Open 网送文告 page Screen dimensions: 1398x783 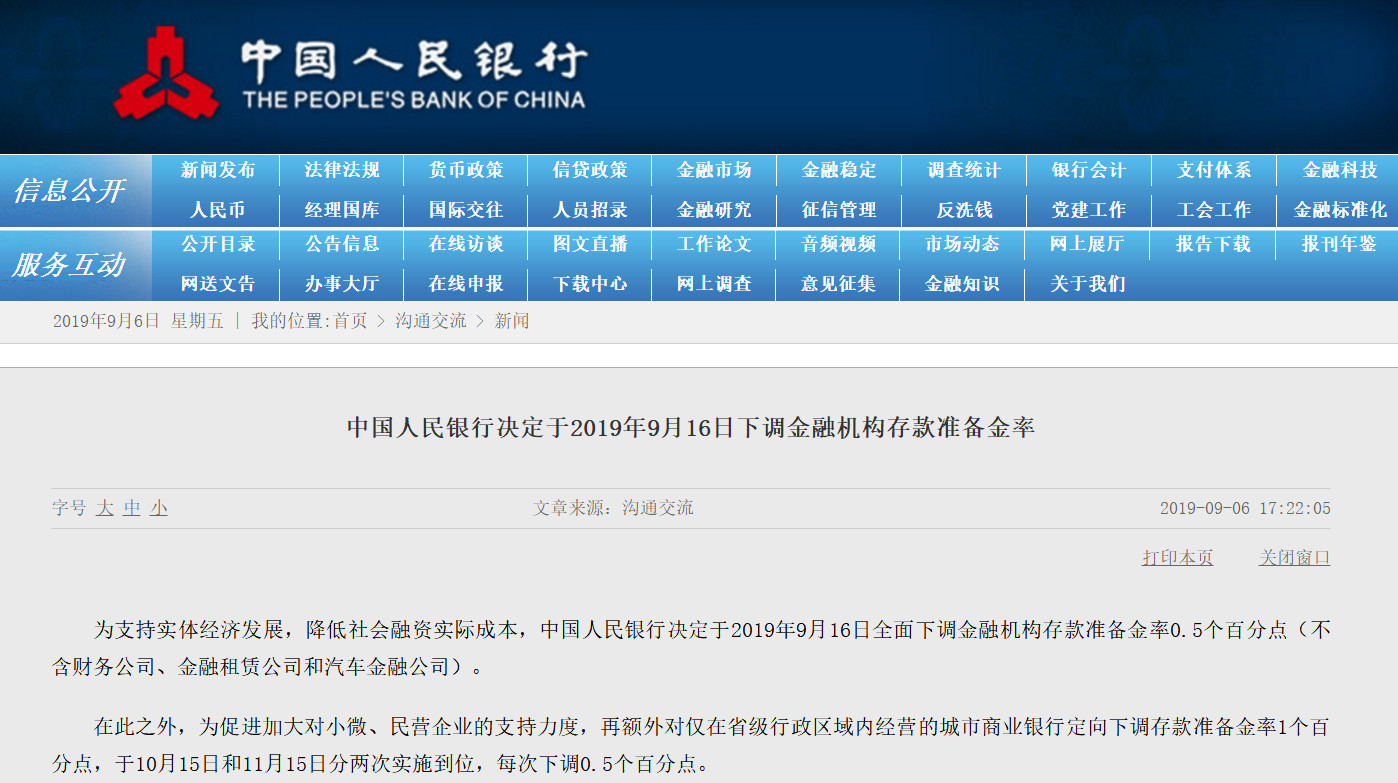click(217, 284)
